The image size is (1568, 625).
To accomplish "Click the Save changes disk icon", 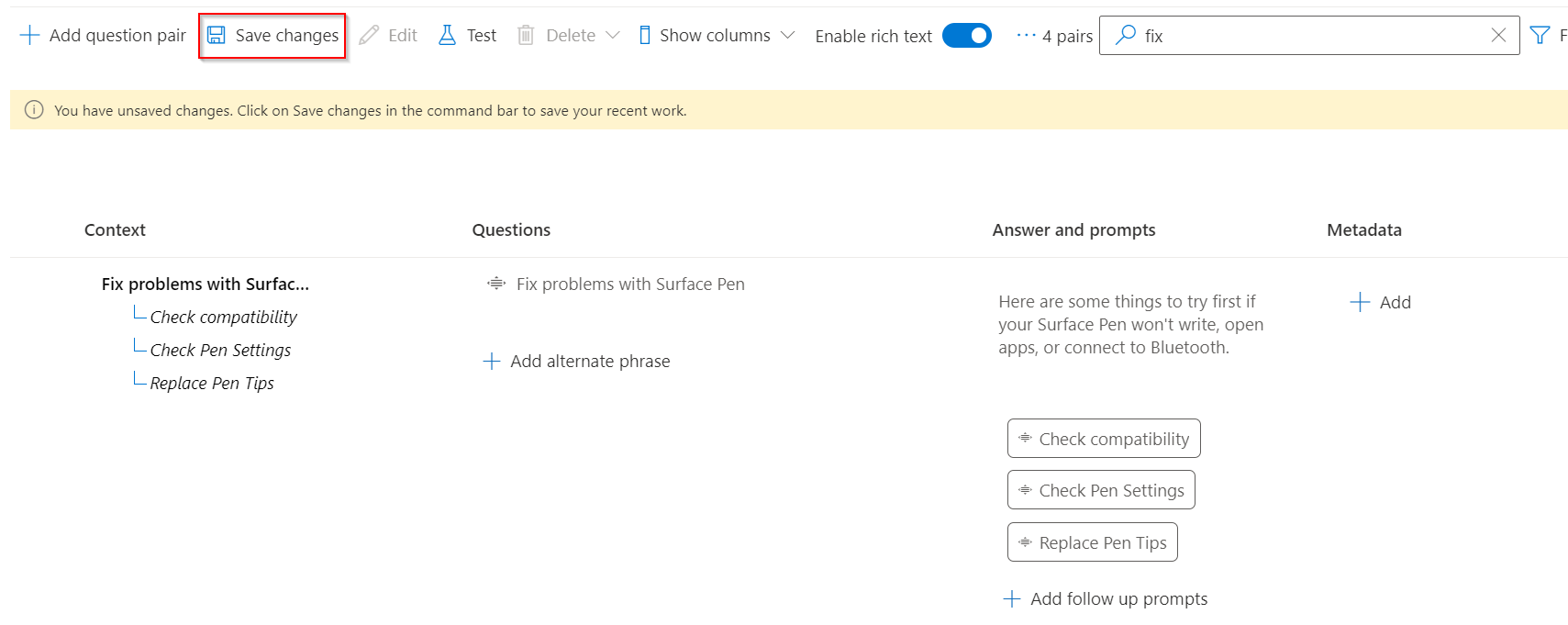I will click(217, 36).
